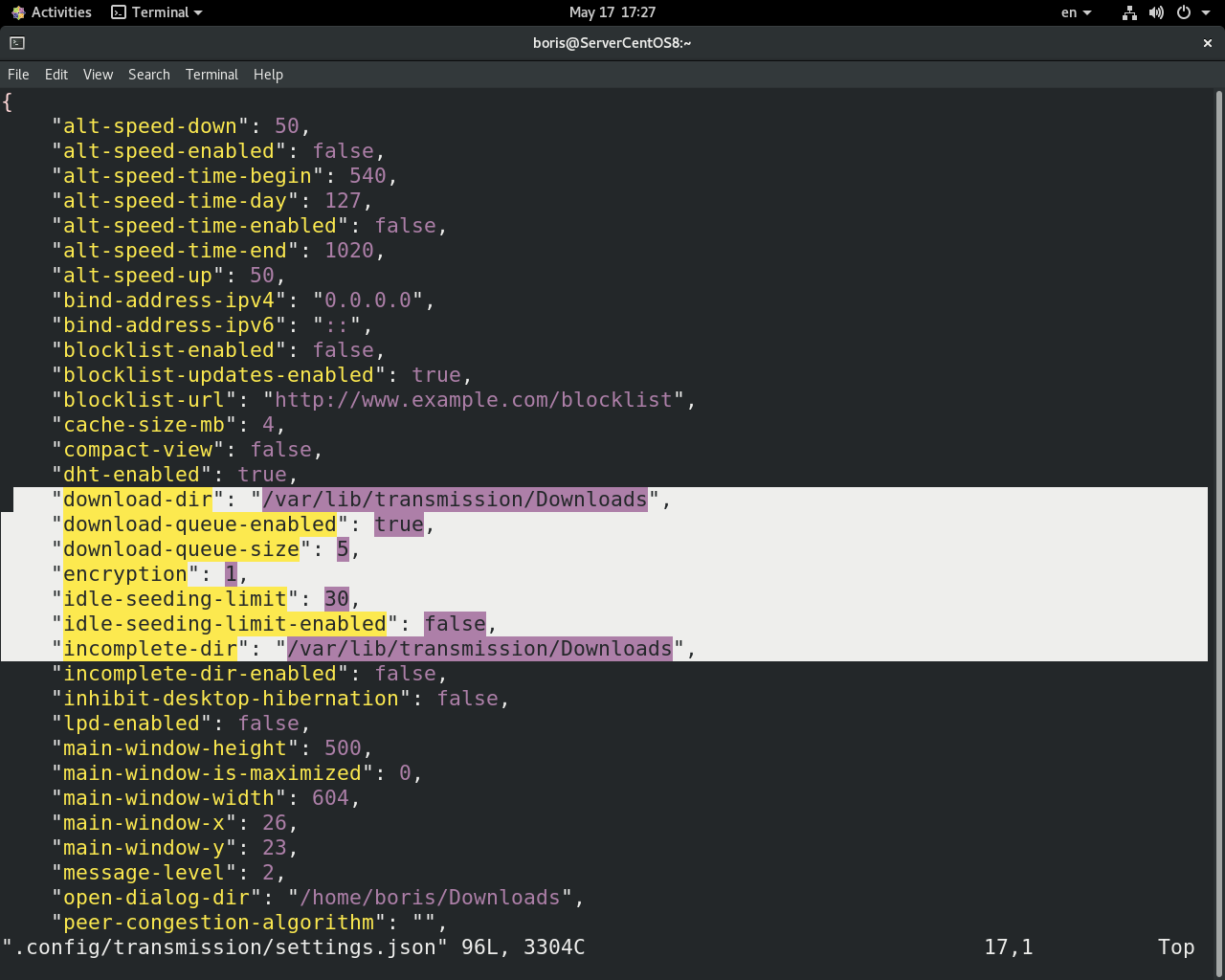Open the File menu

coord(17,74)
